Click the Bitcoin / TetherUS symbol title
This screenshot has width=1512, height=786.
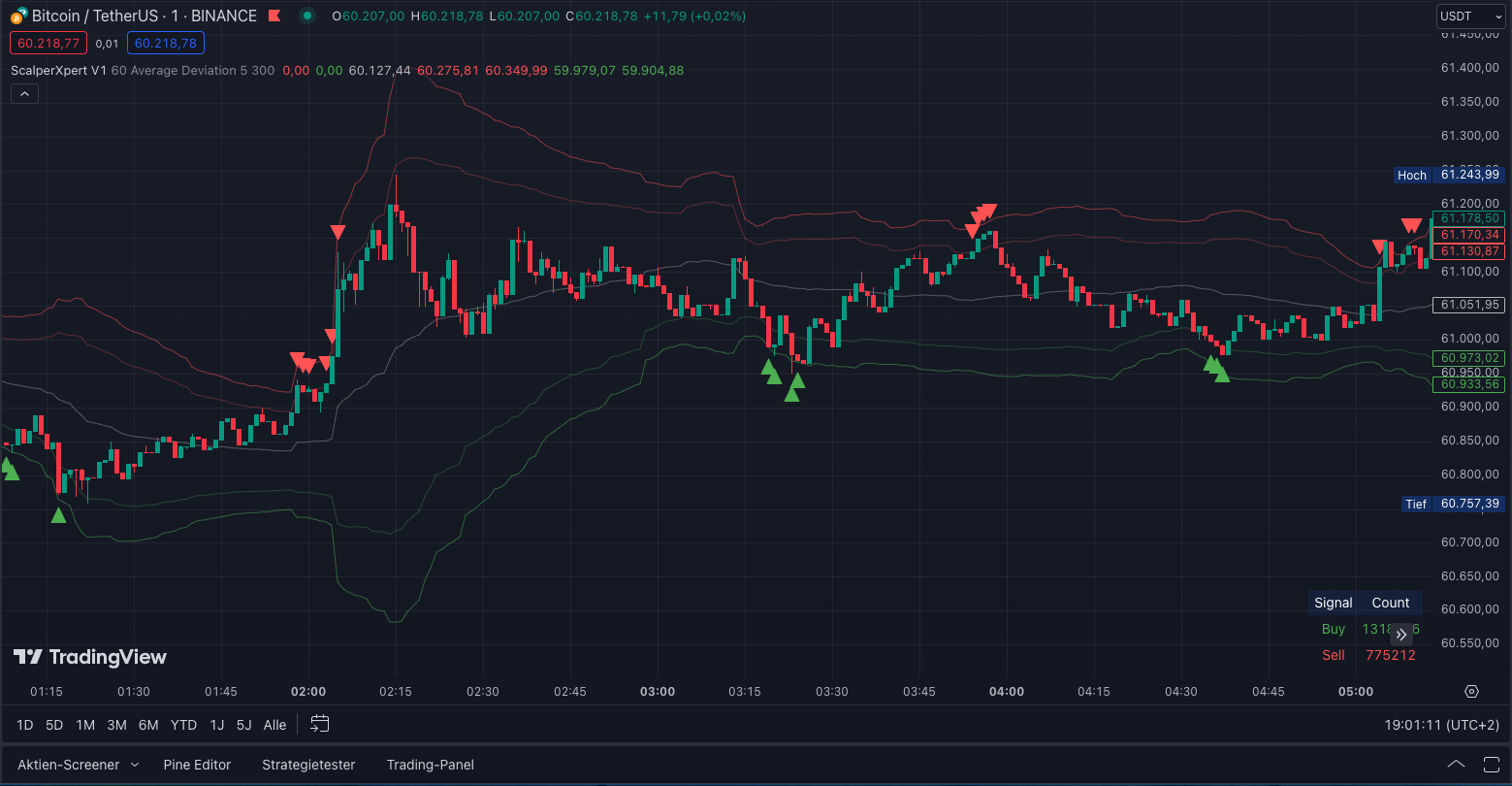click(x=95, y=16)
